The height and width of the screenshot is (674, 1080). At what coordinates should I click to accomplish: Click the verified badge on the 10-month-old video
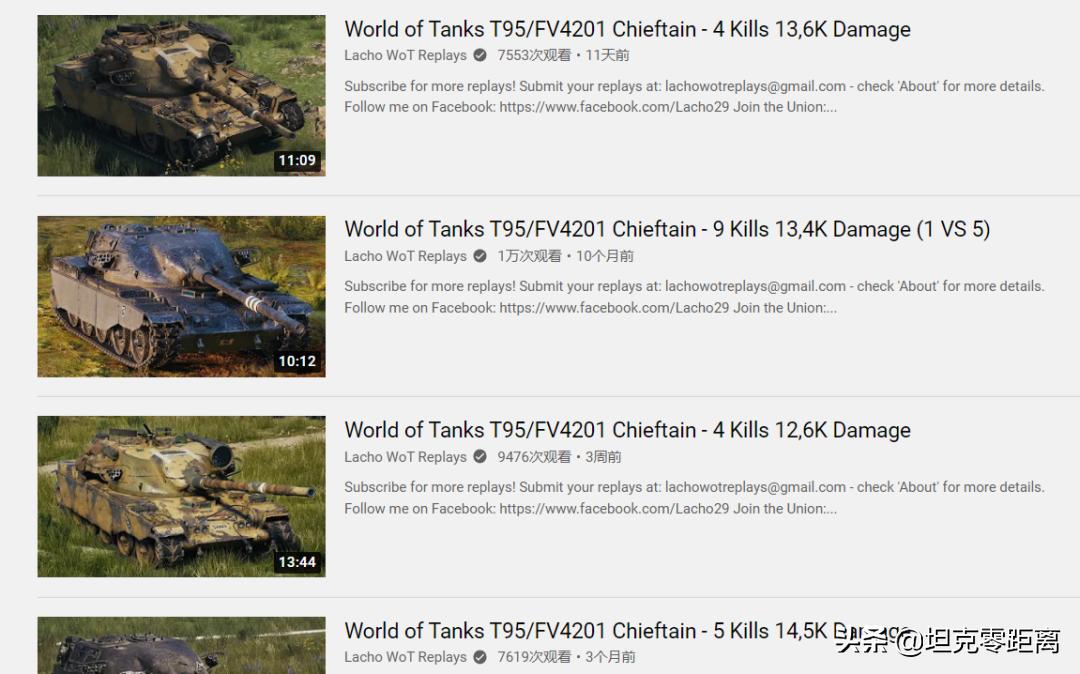pyautogui.click(x=480, y=256)
